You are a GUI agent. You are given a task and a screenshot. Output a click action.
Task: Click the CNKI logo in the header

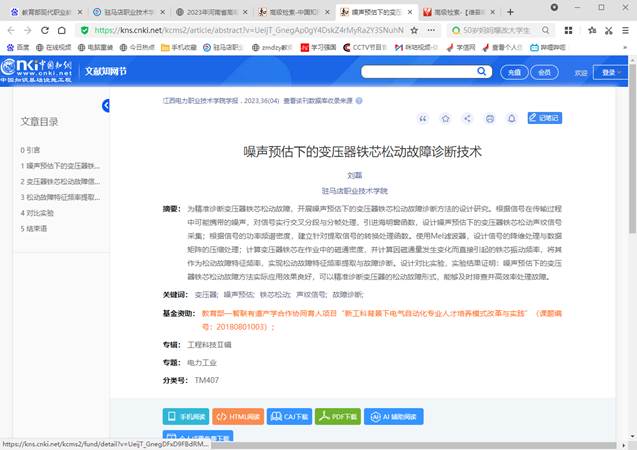point(36,71)
